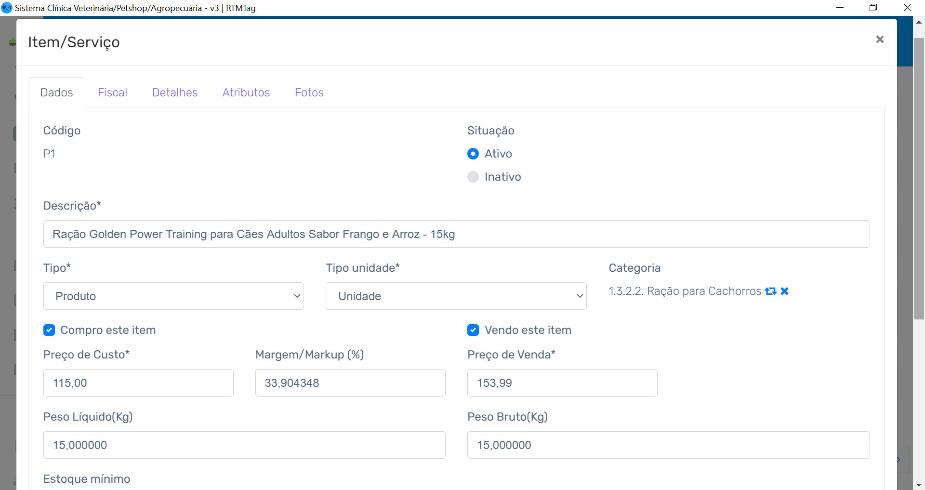Click the app icon in title bar
This screenshot has height=490, width=925.
pos(7,7)
